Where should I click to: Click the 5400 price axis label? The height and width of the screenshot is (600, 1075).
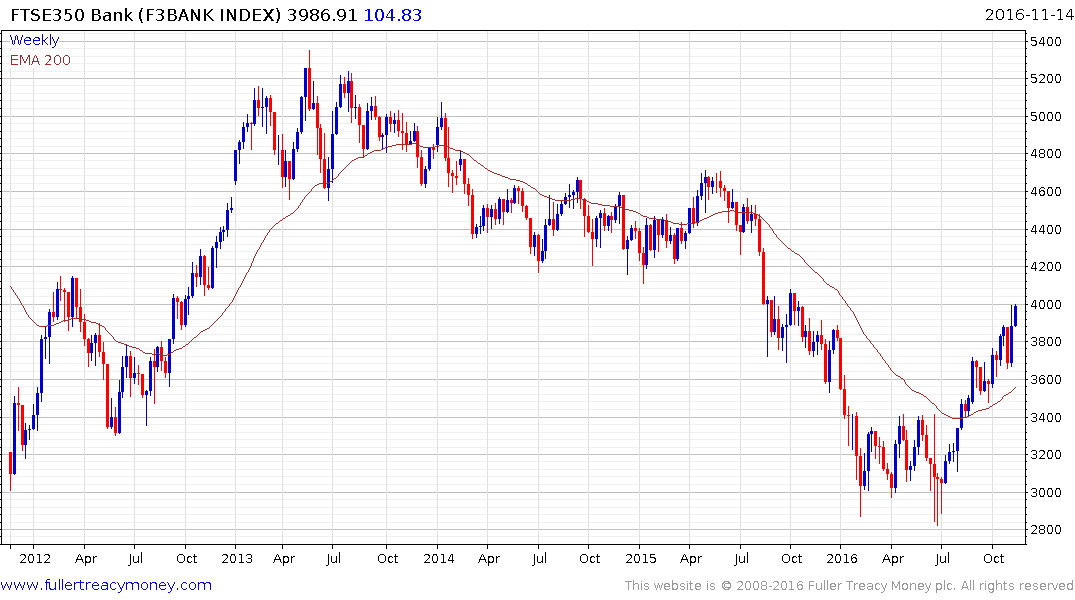[x=1046, y=42]
